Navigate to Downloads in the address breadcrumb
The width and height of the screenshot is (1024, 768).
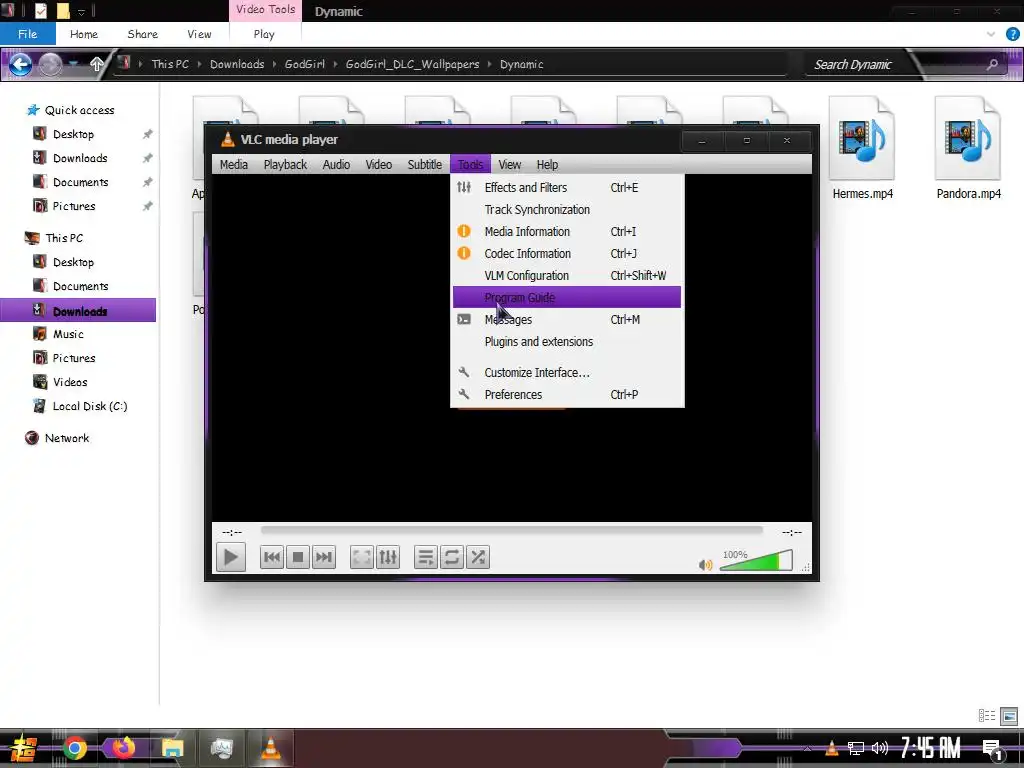237,64
